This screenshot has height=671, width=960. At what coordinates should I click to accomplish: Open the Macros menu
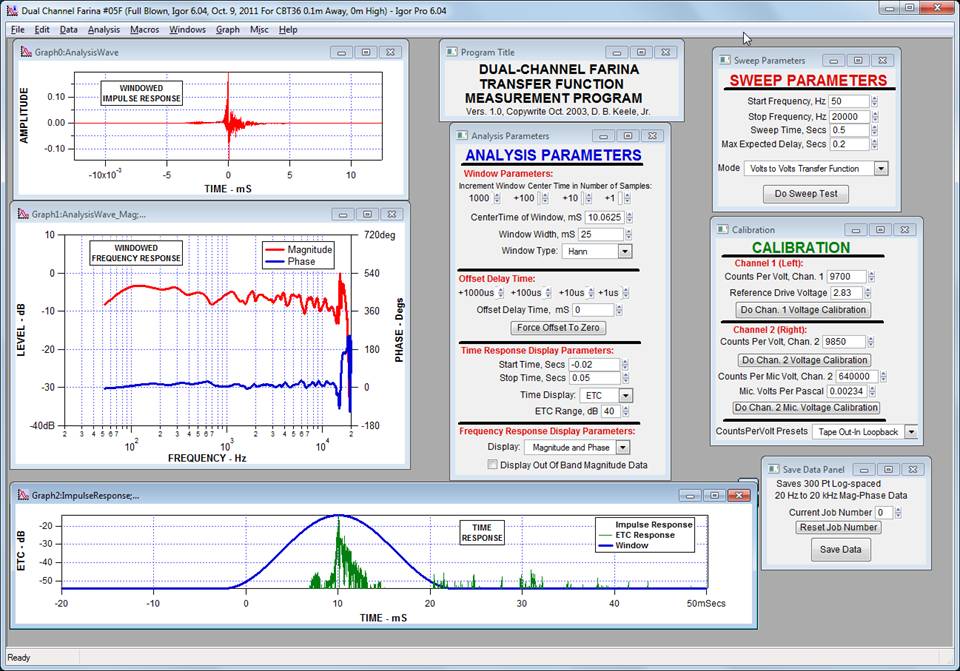coord(144,29)
